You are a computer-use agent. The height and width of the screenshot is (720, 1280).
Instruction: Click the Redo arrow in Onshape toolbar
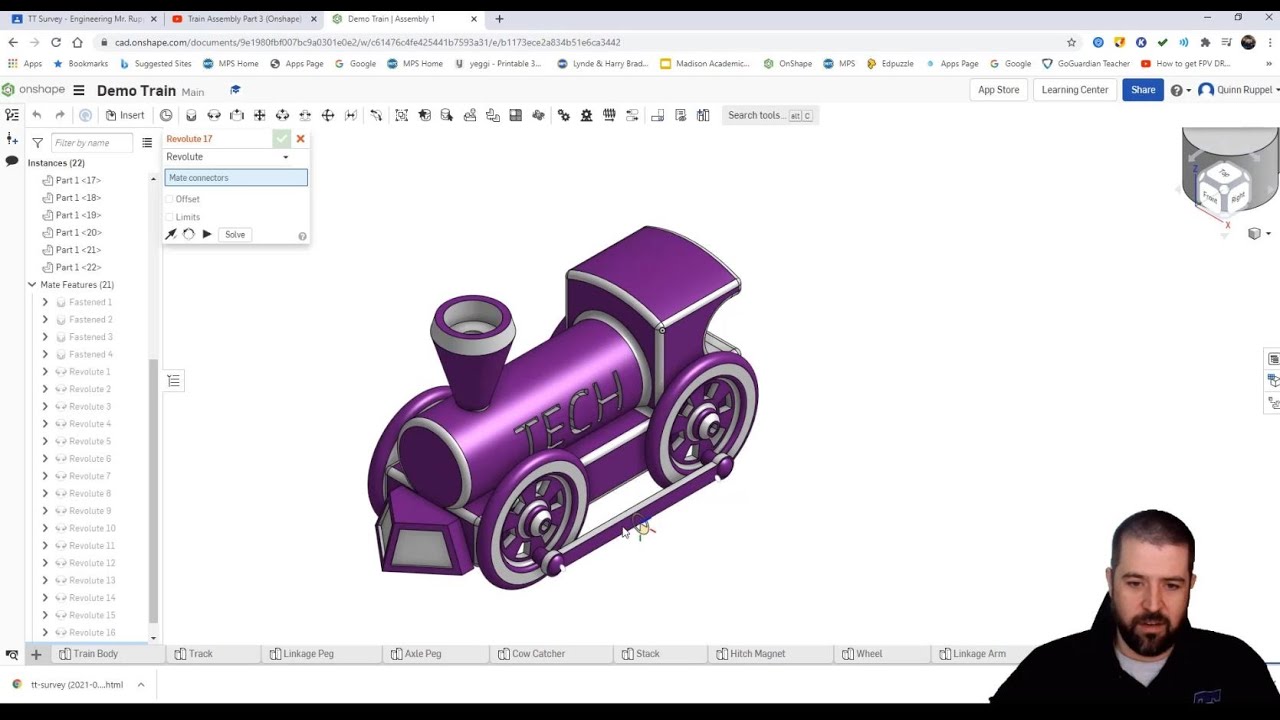coord(60,115)
